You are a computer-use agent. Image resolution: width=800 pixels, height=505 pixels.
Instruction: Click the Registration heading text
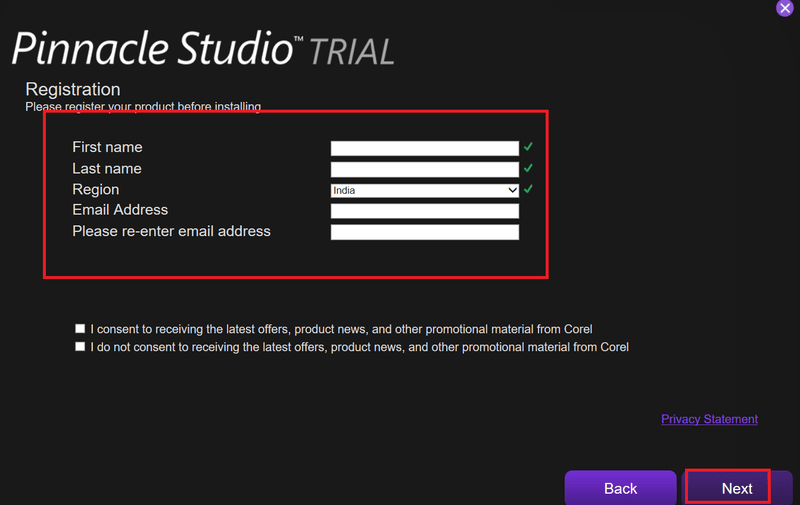pyautogui.click(x=73, y=89)
